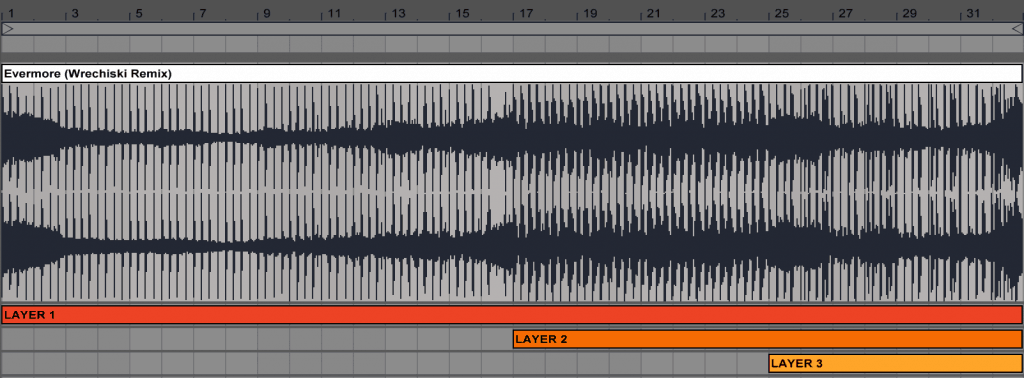Image resolution: width=1024 pixels, height=378 pixels.
Task: Click bar 23 on the ruler
Action: 718,13
